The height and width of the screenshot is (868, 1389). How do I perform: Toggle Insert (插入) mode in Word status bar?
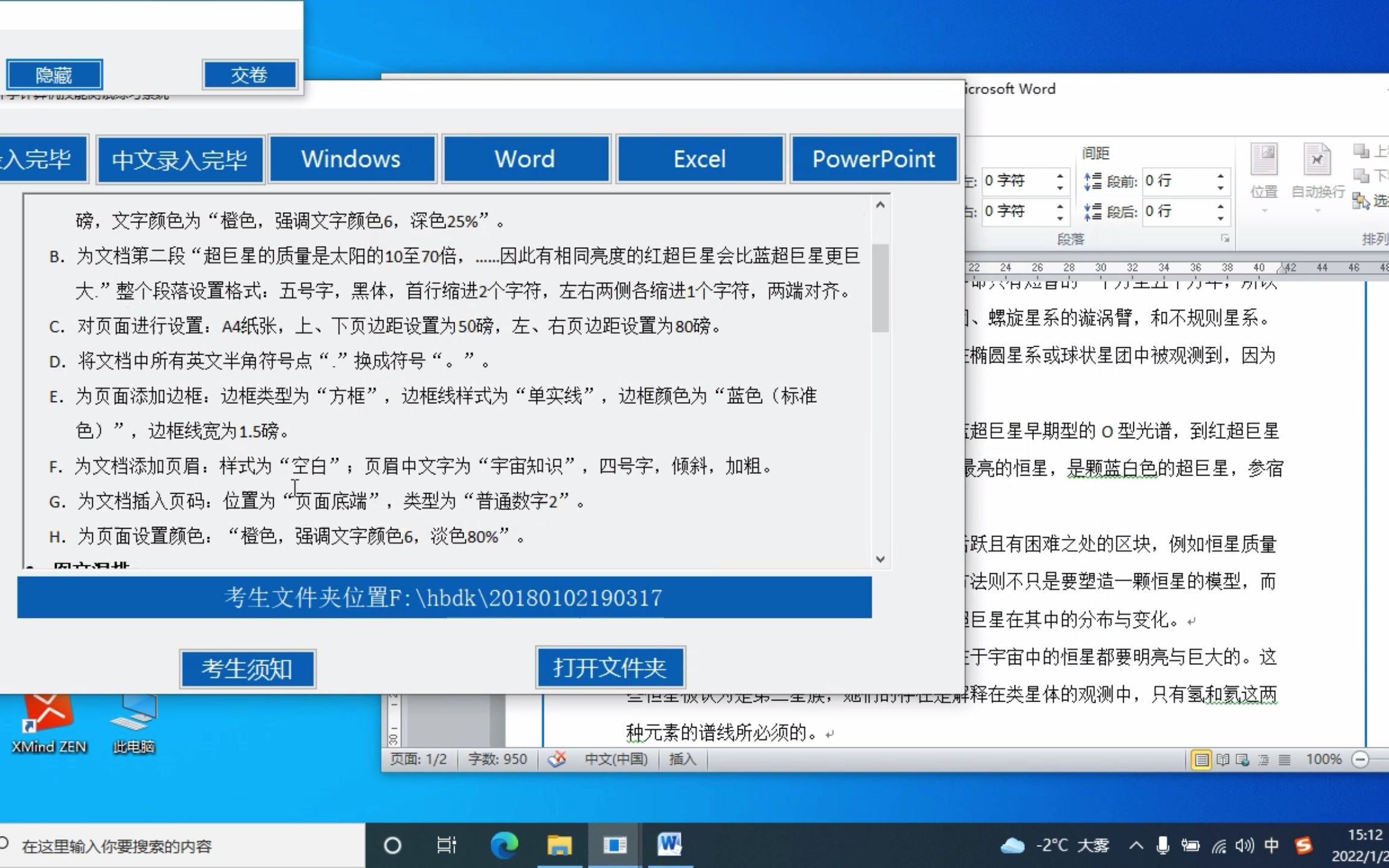click(682, 759)
